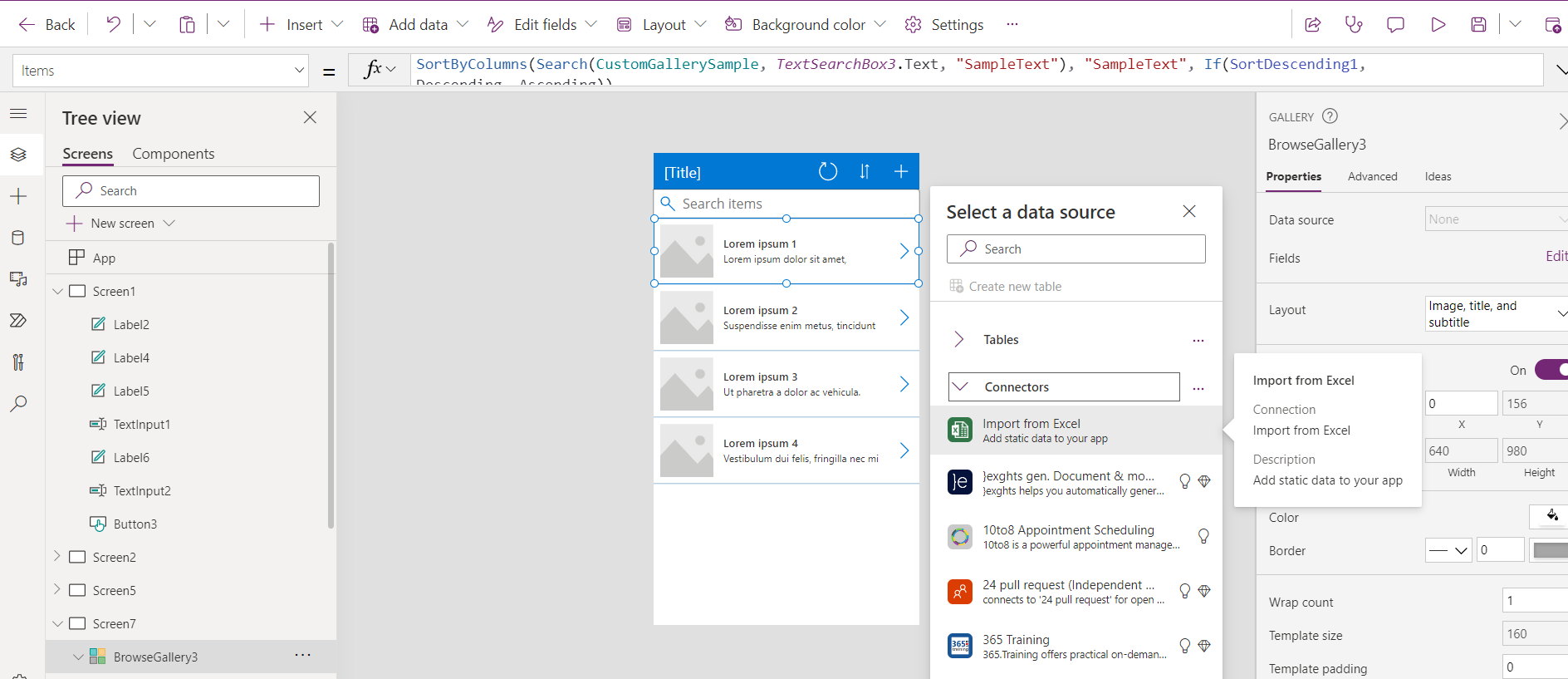
Task: Switch to the Components tab
Action: point(174,154)
